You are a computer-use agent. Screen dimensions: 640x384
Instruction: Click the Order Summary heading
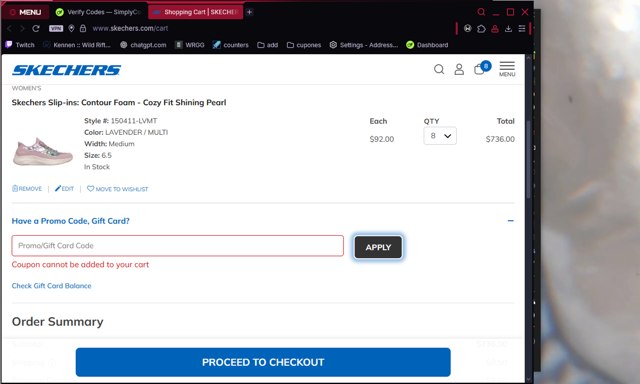58,322
